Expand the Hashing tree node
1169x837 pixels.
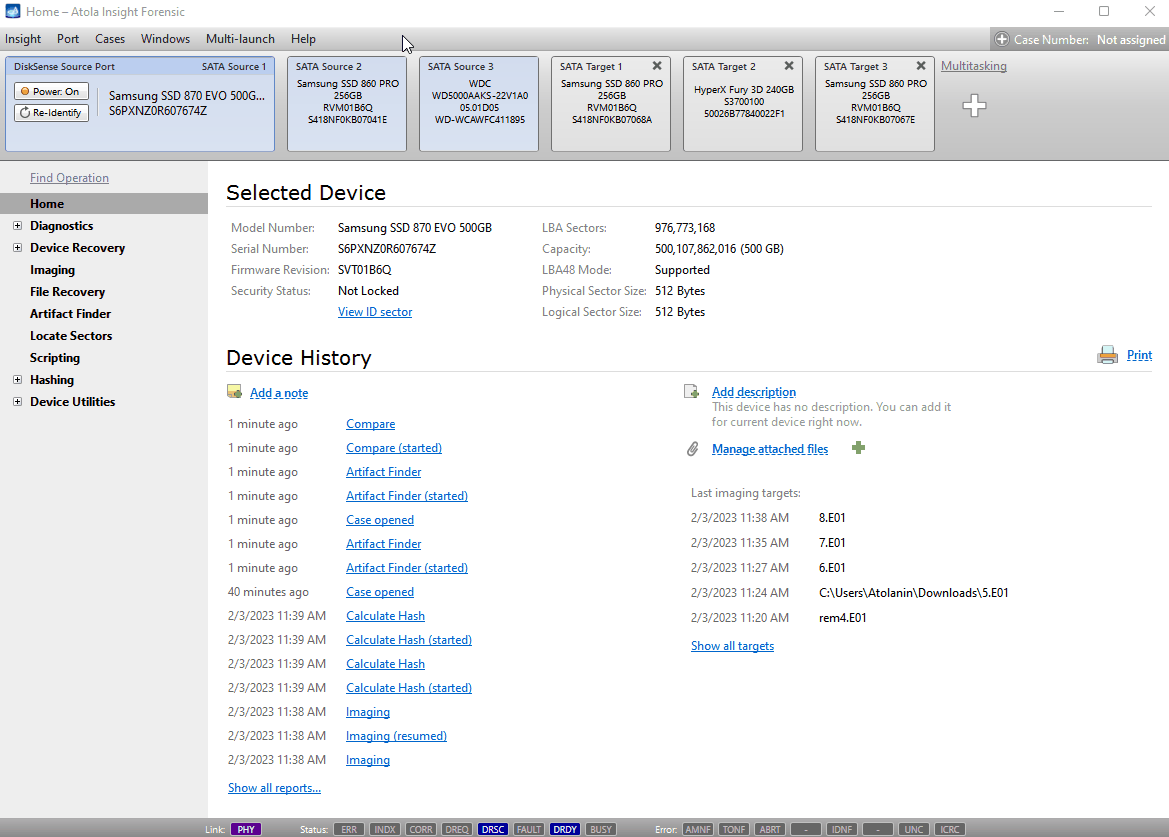click(17, 379)
